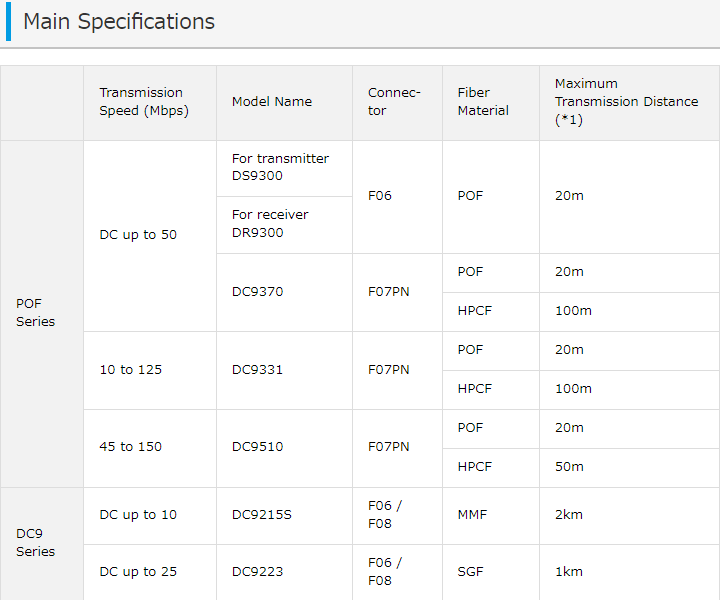
Task: Select the Transmission Speed (Mbps) column header
Action: click(x=150, y=103)
